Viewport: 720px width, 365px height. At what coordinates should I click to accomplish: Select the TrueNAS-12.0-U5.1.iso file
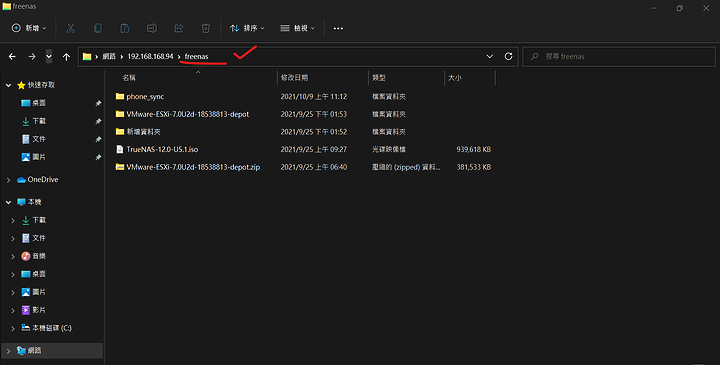coord(162,149)
